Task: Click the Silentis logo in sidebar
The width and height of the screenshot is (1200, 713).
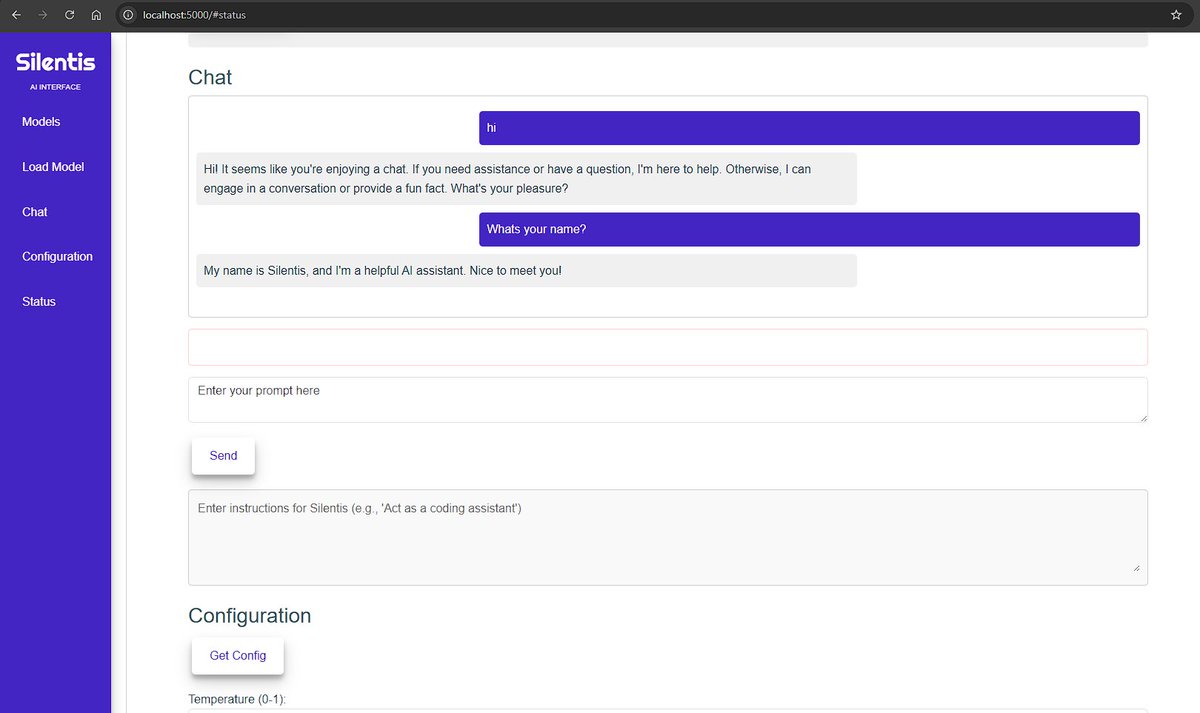Action: click(x=56, y=62)
